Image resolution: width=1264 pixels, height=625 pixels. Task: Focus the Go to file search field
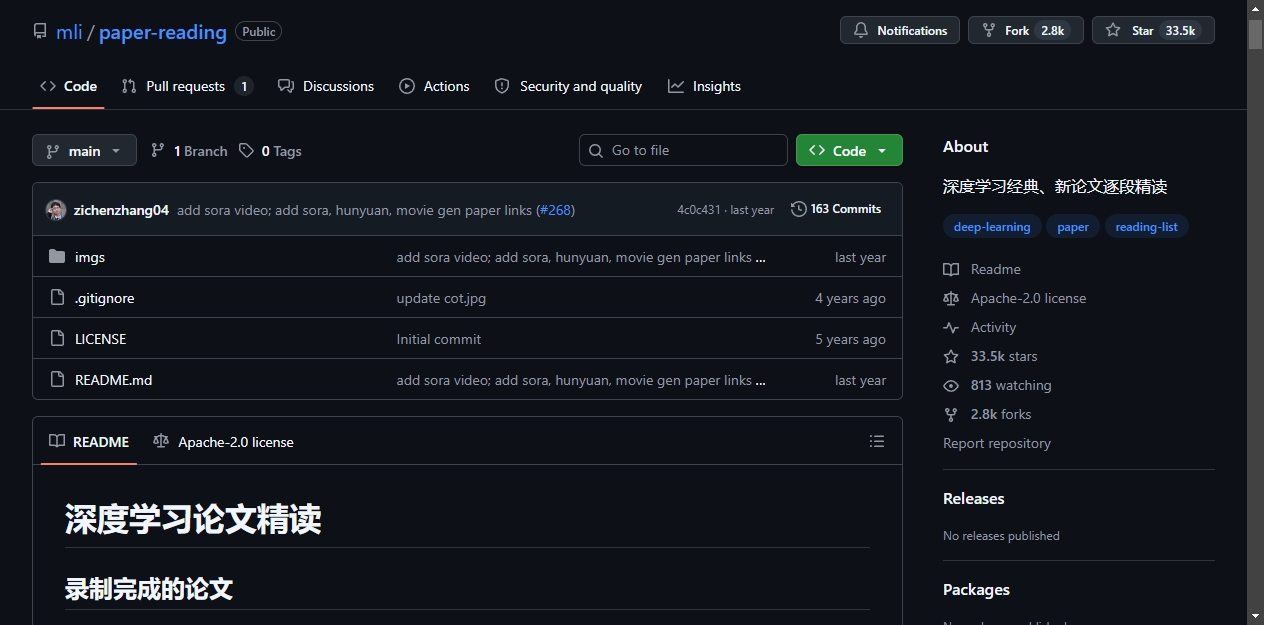pos(683,150)
